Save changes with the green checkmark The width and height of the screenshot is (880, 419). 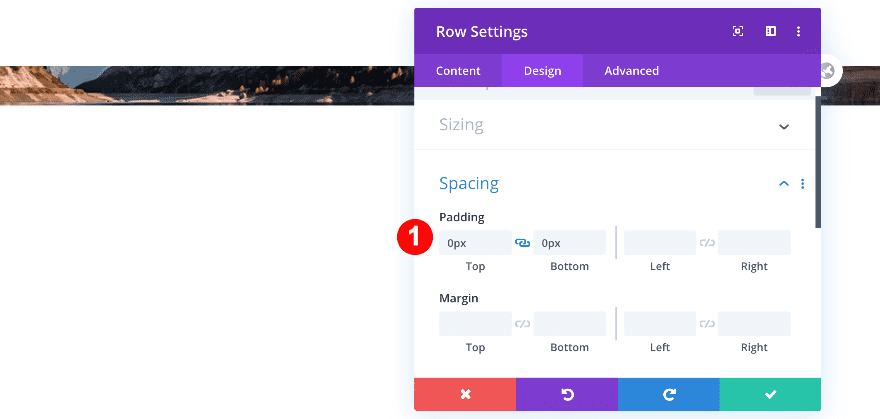click(770, 394)
